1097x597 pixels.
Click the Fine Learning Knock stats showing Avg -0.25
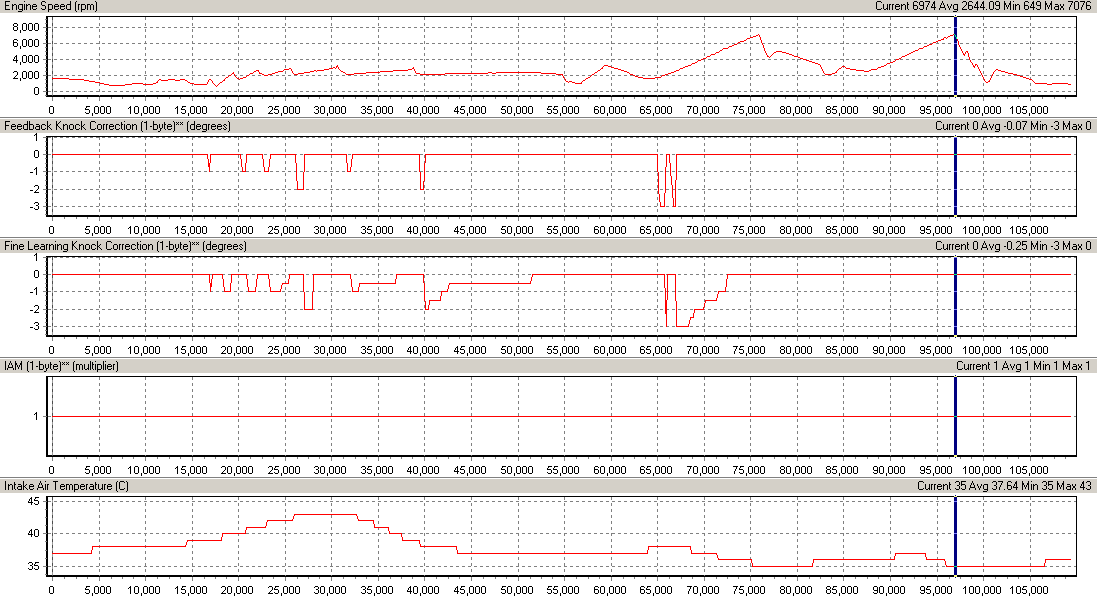tap(1012, 246)
